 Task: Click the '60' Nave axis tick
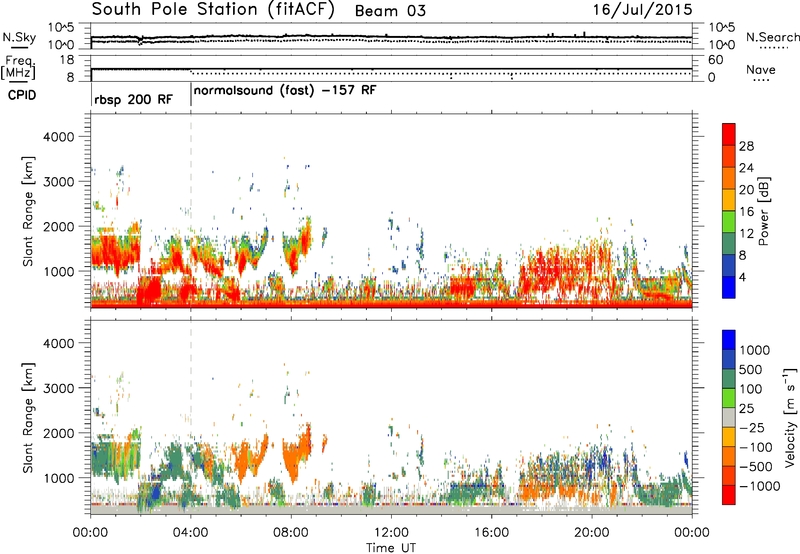coord(715,60)
